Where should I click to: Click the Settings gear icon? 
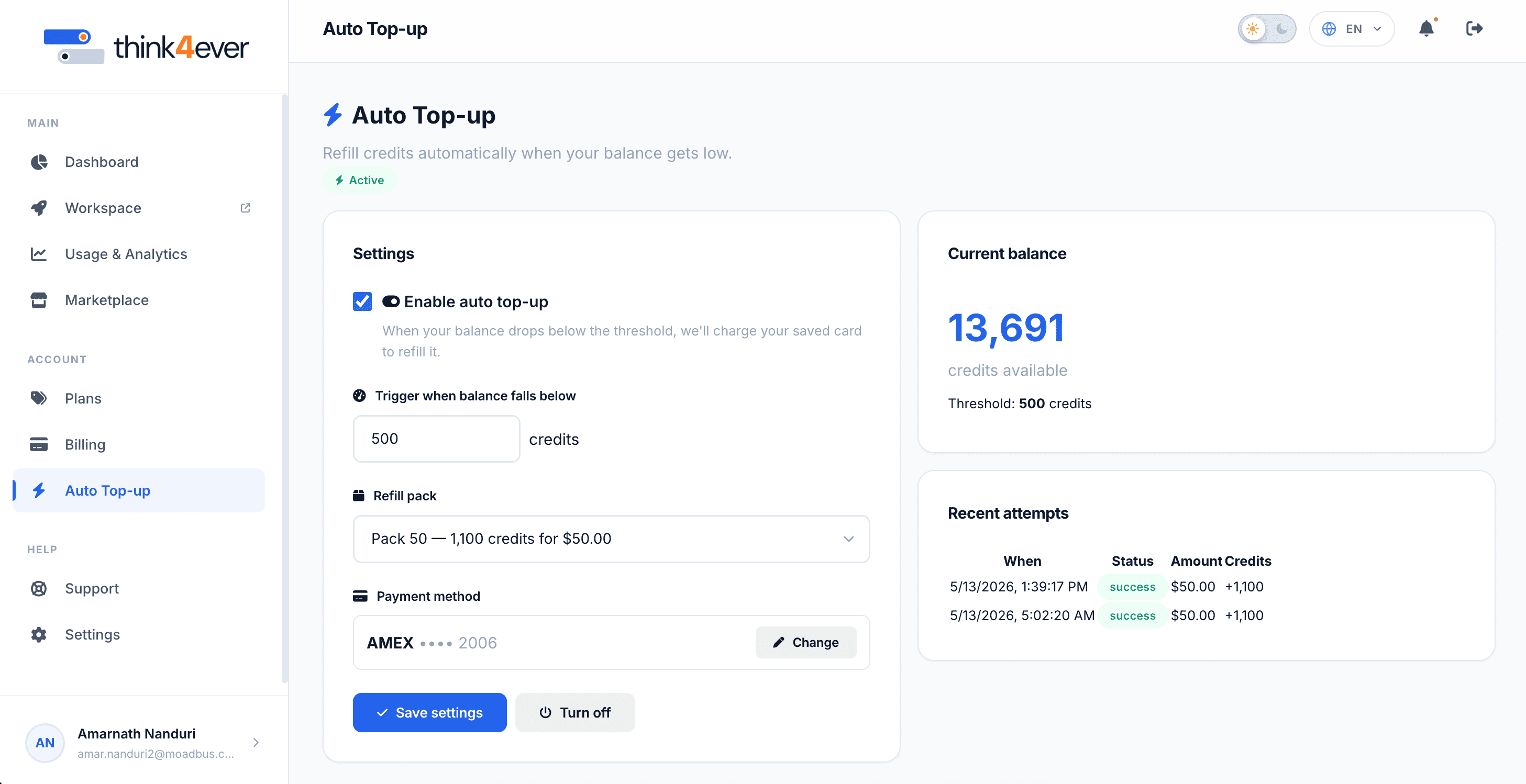click(39, 634)
